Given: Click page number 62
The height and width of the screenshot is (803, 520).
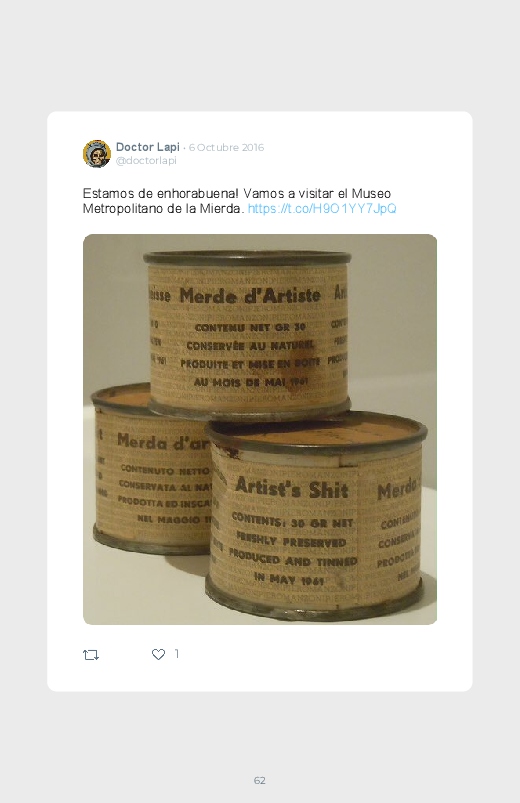Looking at the screenshot, I should [x=260, y=780].
